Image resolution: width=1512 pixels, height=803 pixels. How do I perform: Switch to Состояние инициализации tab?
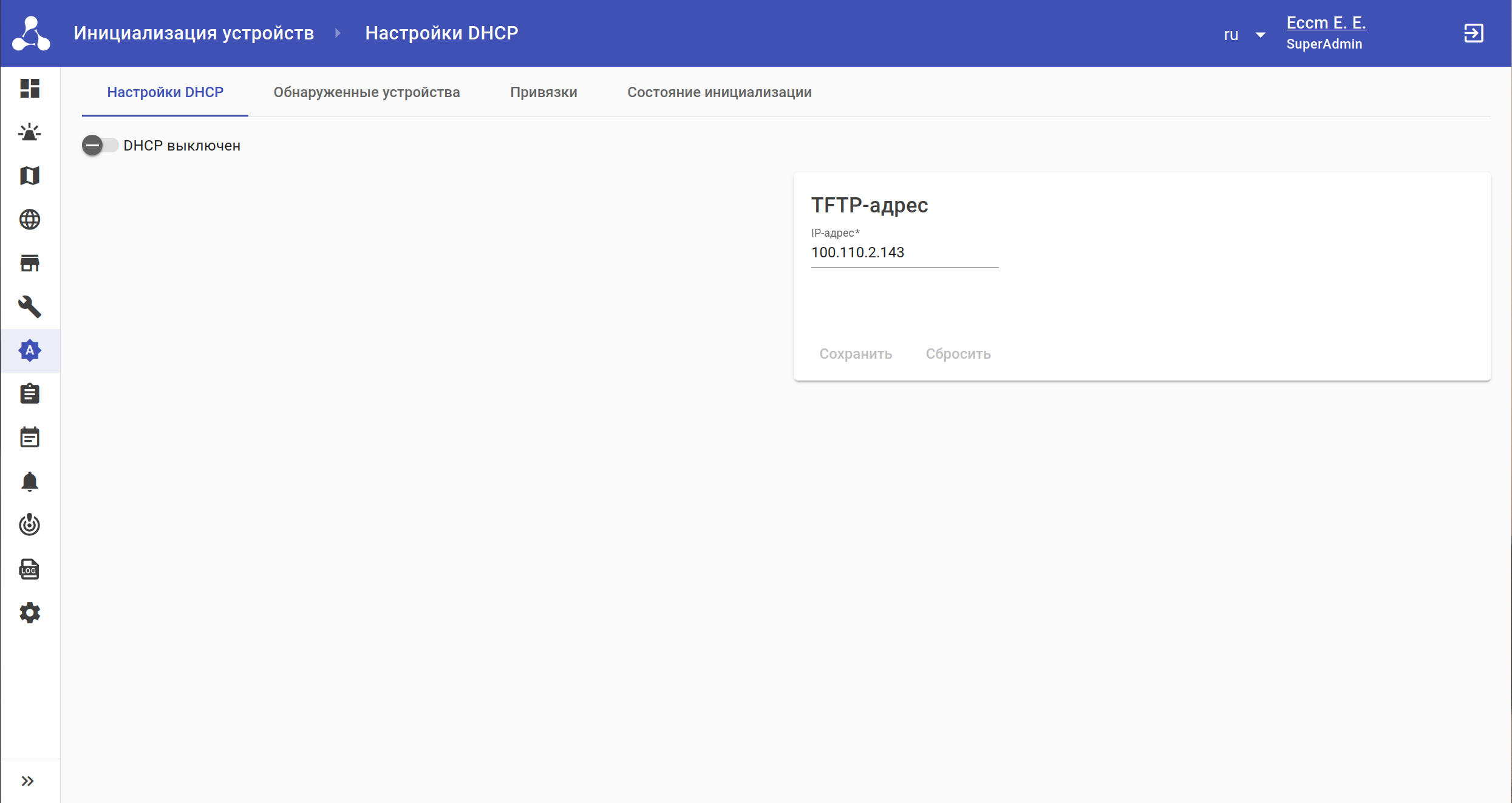[x=719, y=92]
